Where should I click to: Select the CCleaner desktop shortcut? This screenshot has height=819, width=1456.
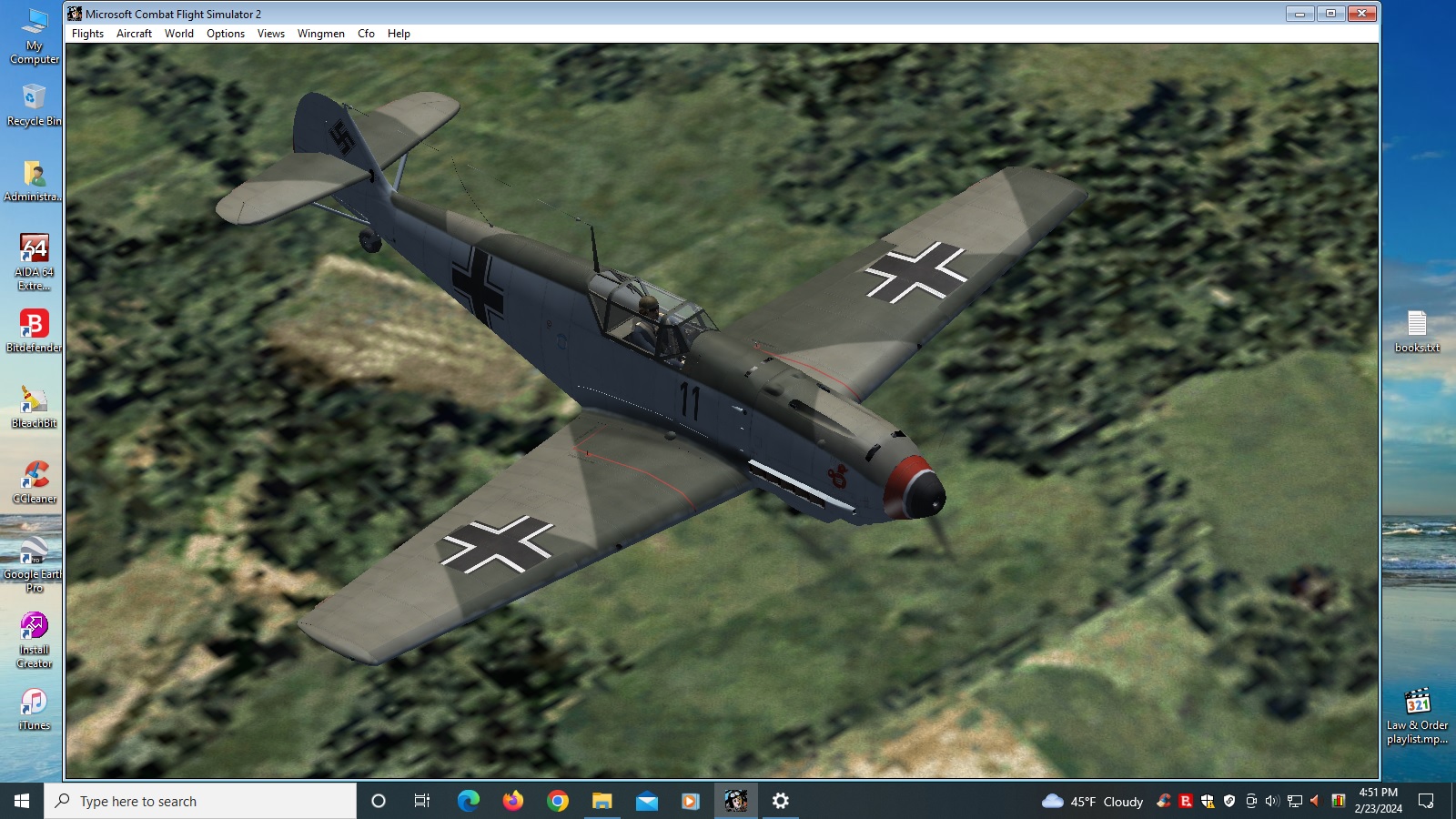click(x=35, y=482)
